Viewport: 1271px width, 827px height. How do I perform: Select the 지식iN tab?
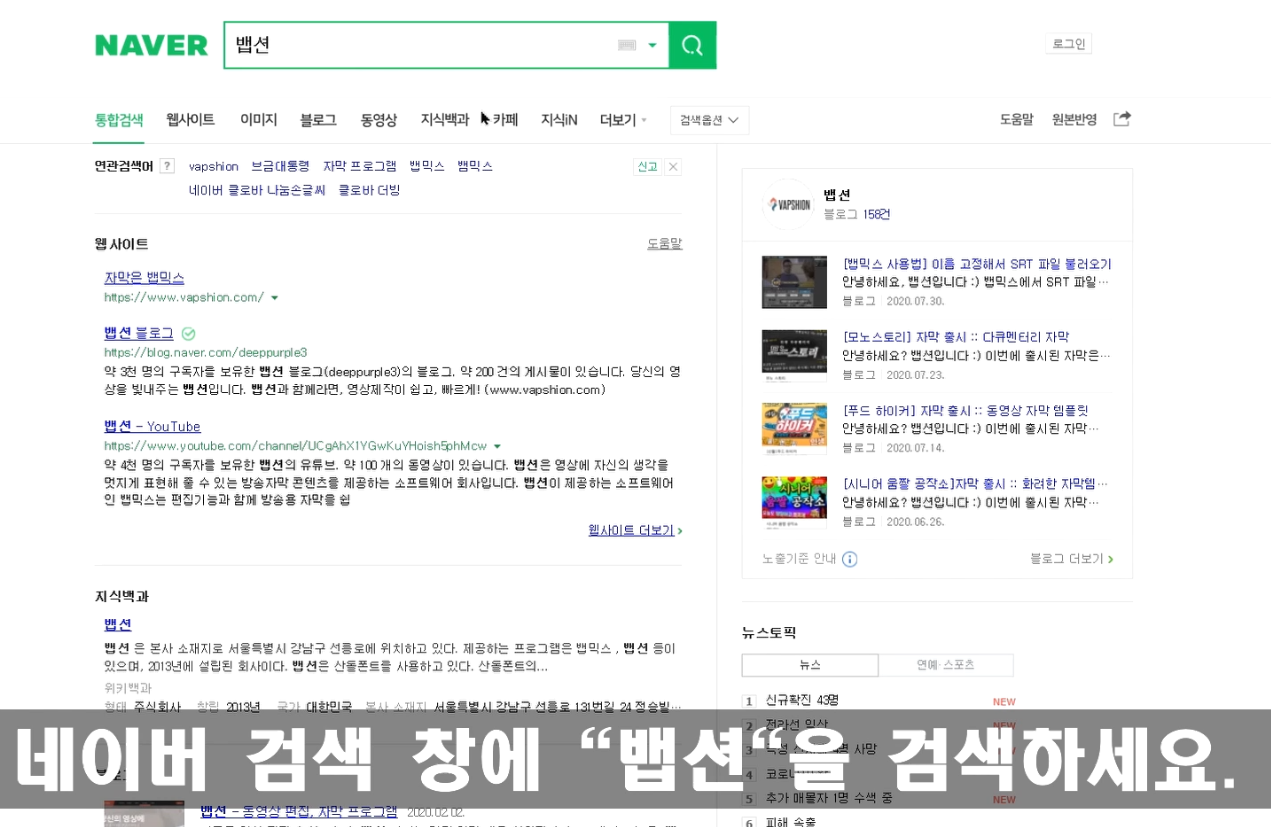559,120
